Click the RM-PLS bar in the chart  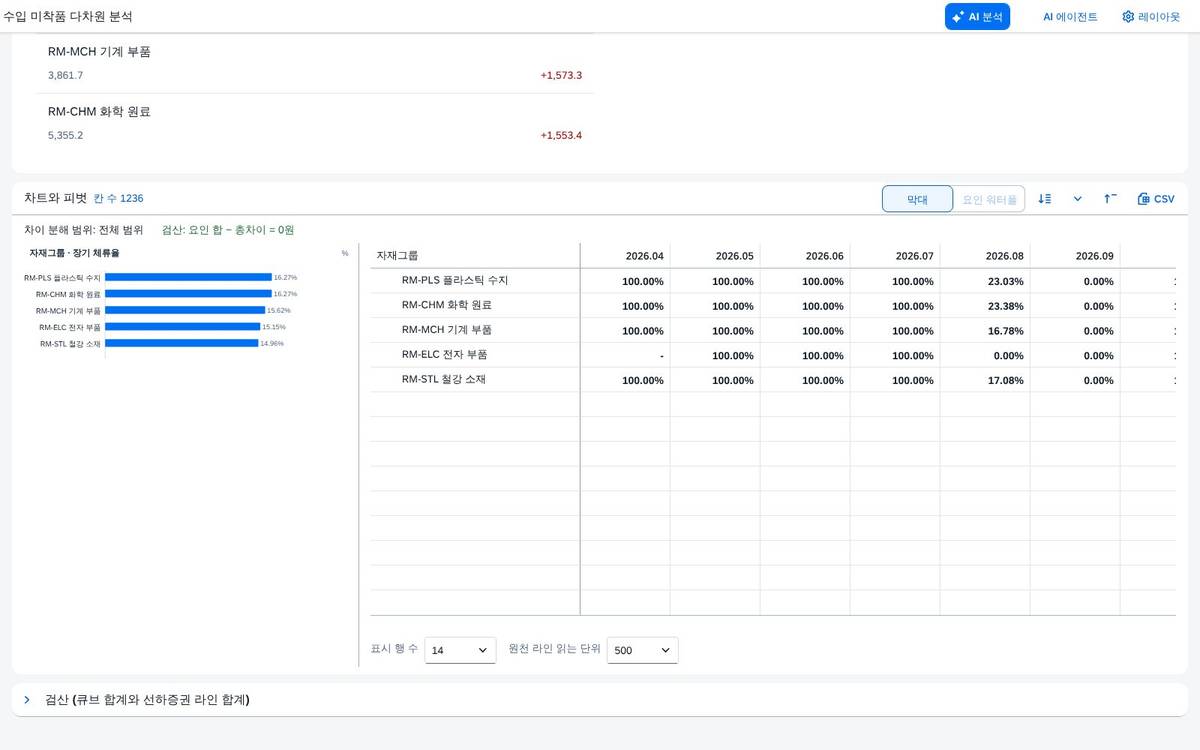[188, 277]
